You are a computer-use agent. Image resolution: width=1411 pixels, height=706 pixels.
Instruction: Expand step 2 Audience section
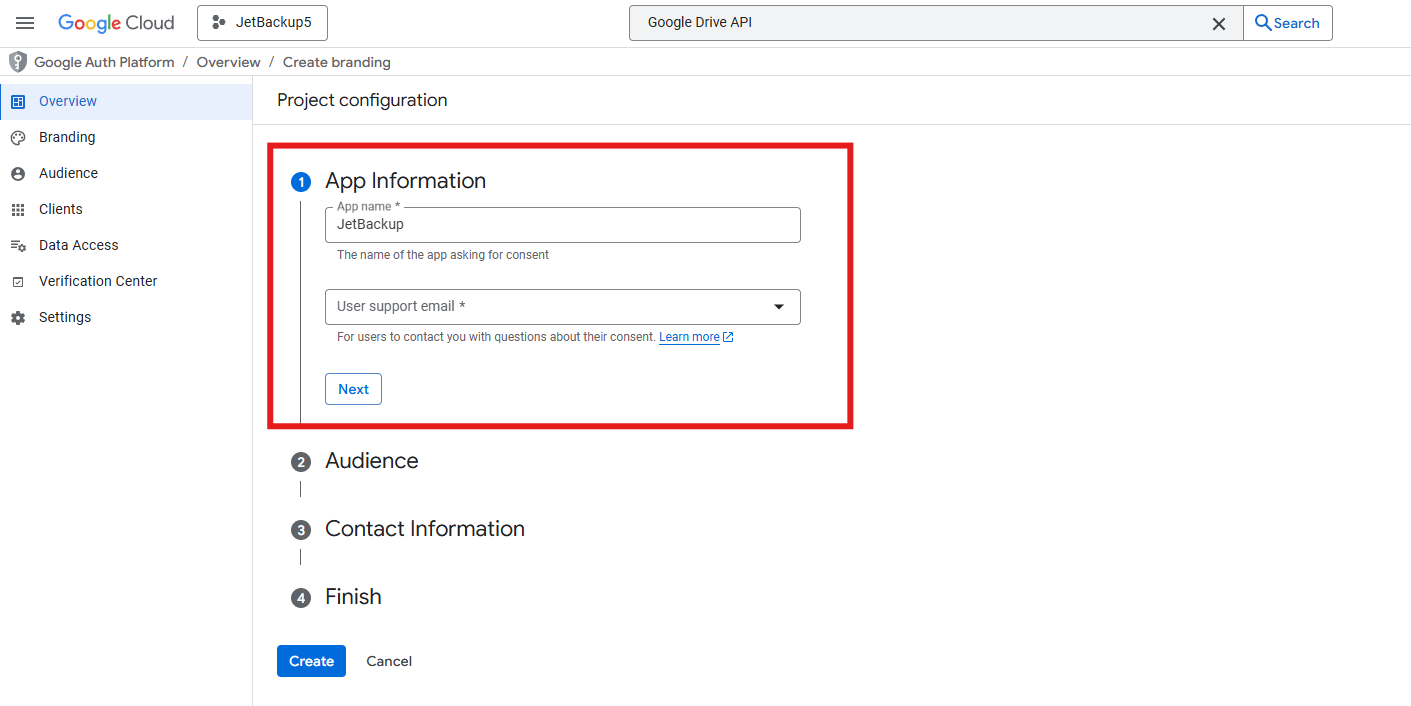coord(371,461)
